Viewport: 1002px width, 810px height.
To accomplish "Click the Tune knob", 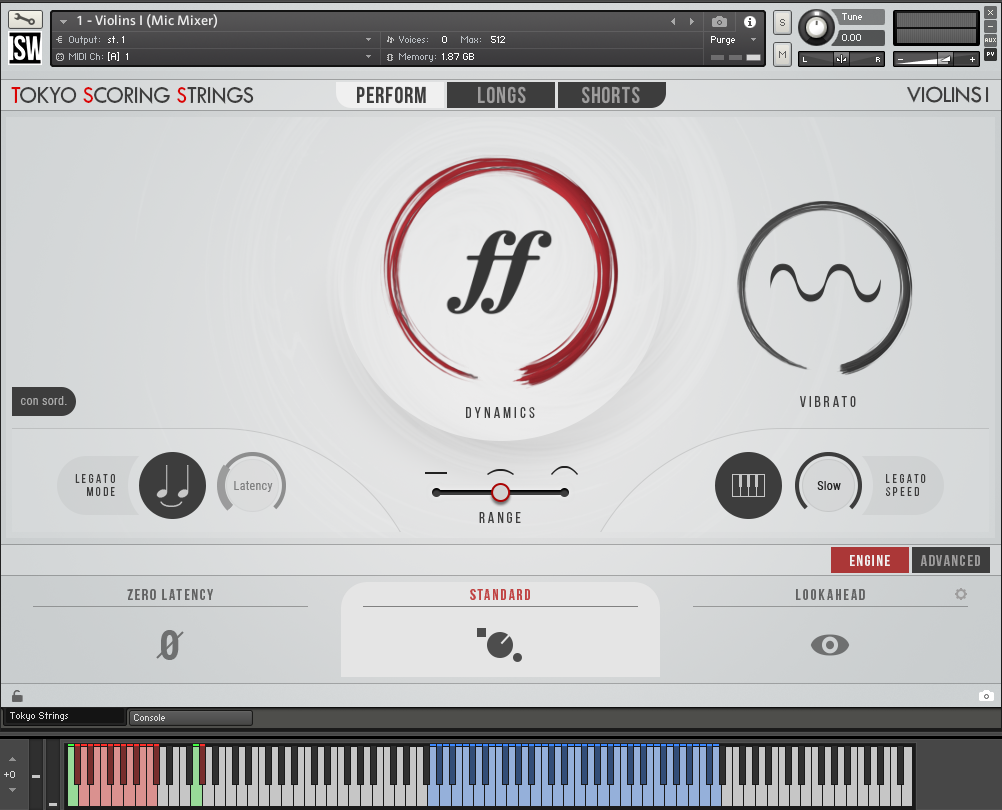I will point(816,27).
